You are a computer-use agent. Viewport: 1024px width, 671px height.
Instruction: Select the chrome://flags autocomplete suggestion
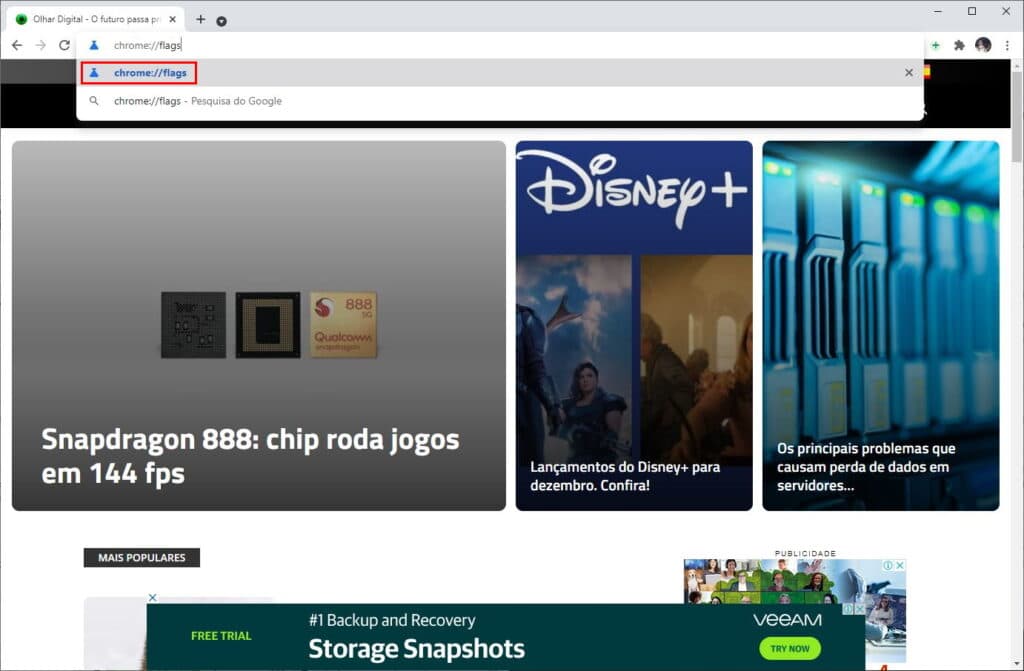tap(500, 73)
